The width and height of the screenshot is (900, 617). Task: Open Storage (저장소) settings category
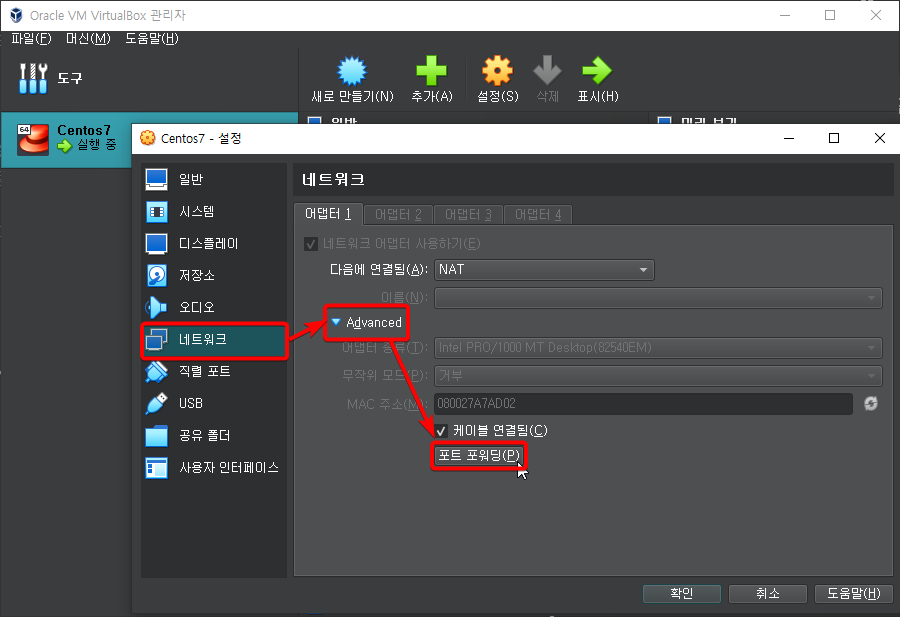pos(214,275)
